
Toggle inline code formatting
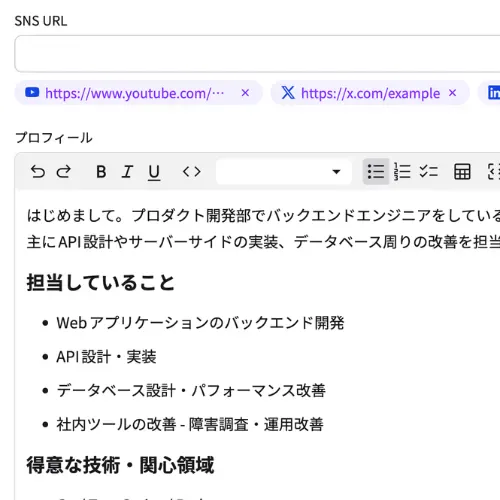[x=192, y=172]
